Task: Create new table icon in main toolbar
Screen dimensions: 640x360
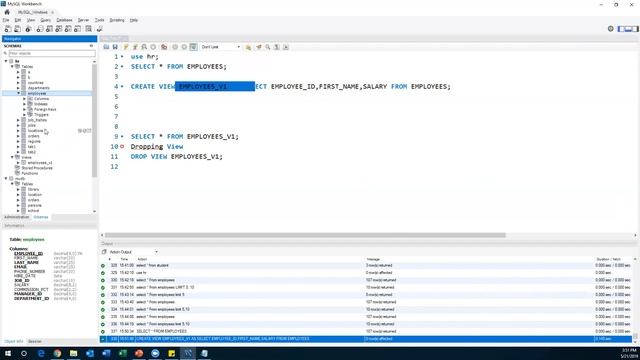Action: (x=49, y=29)
